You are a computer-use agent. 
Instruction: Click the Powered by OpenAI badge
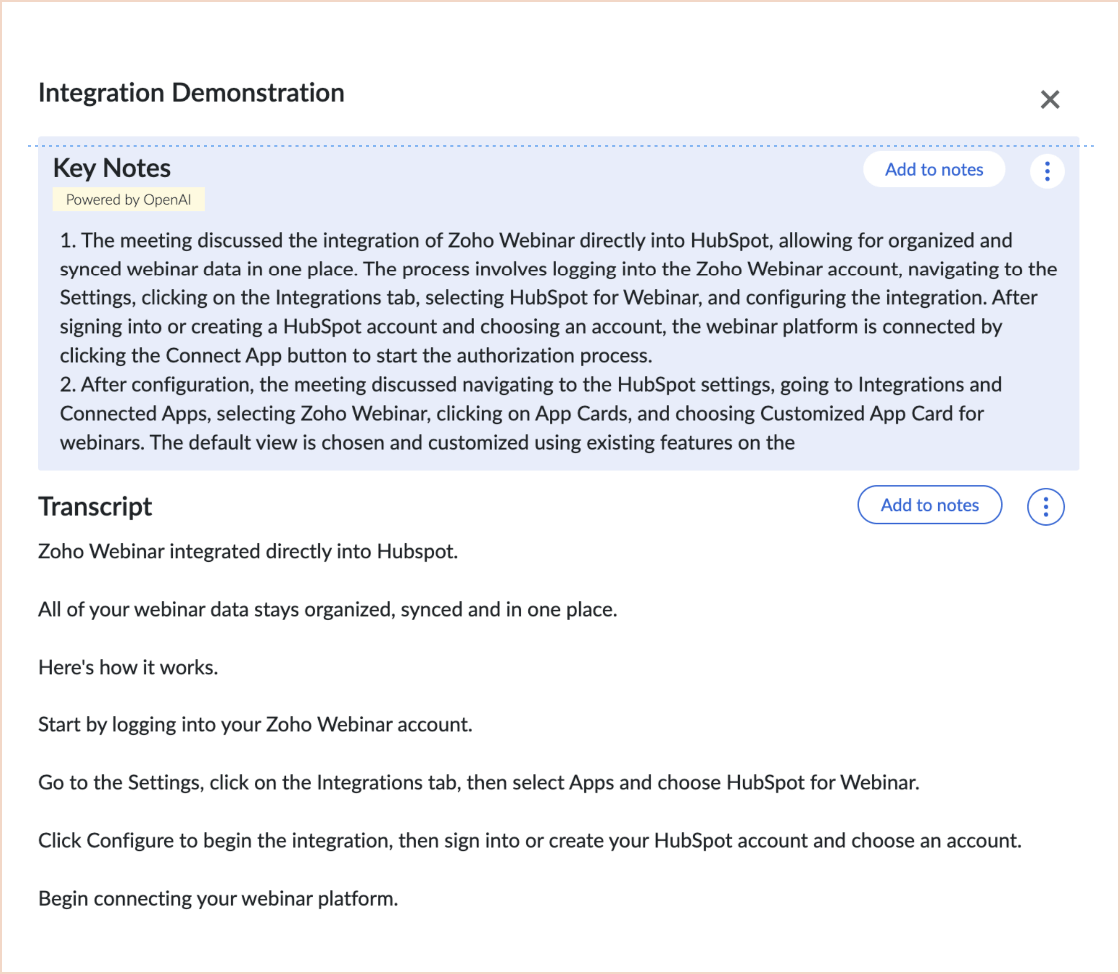pyautogui.click(x=128, y=200)
